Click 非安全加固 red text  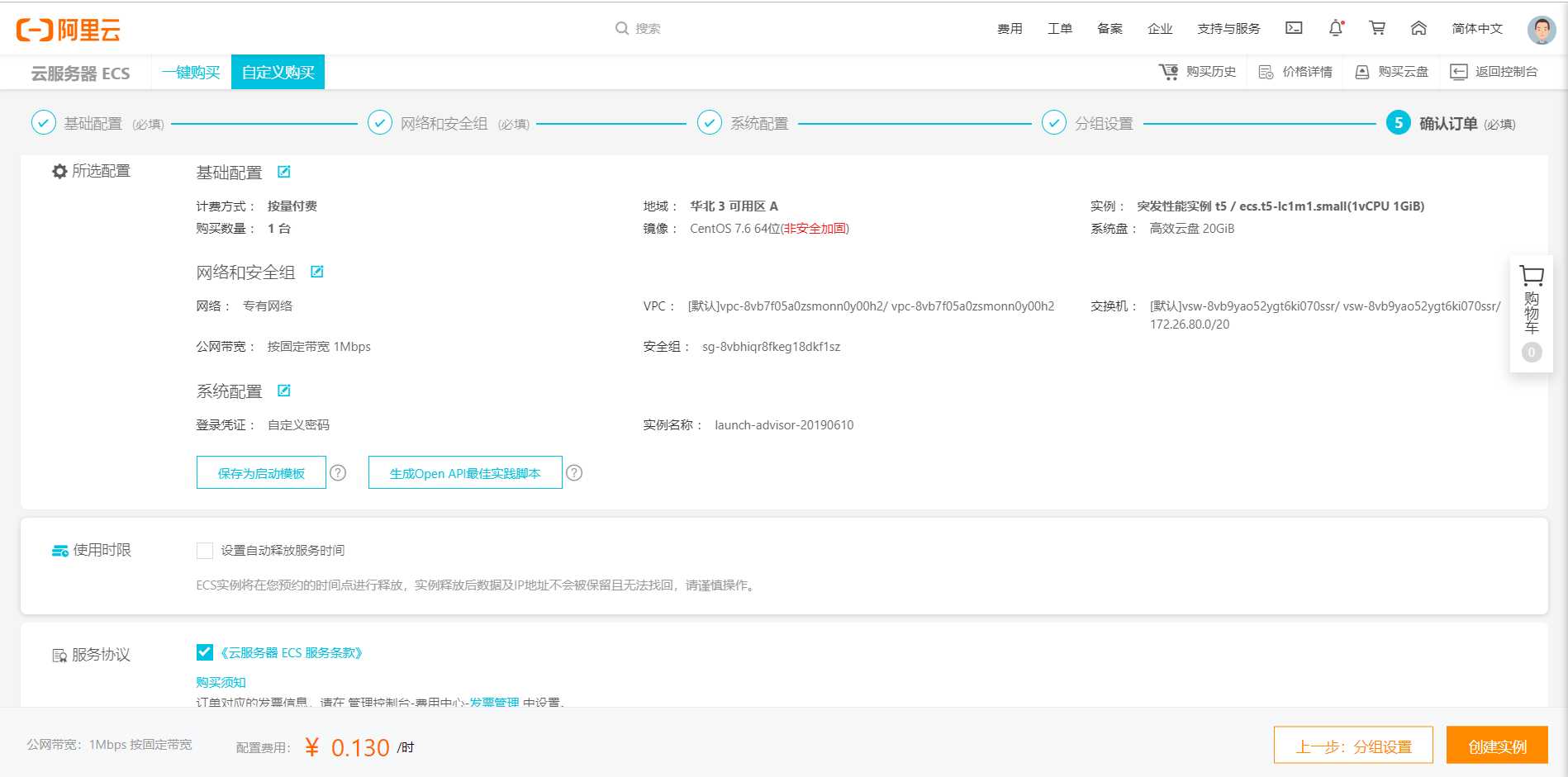pos(815,228)
